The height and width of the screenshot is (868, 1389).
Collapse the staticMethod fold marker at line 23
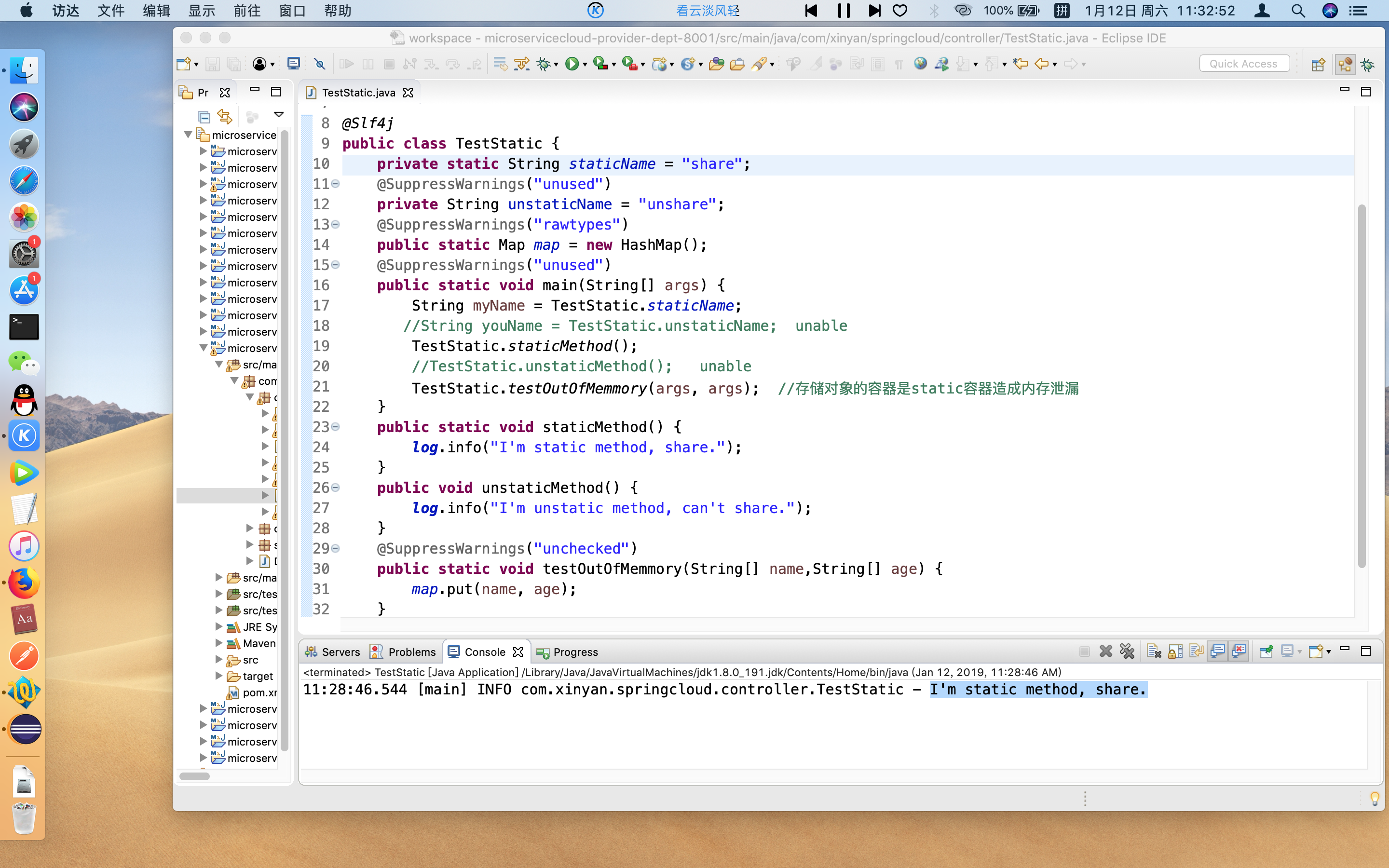[336, 427]
